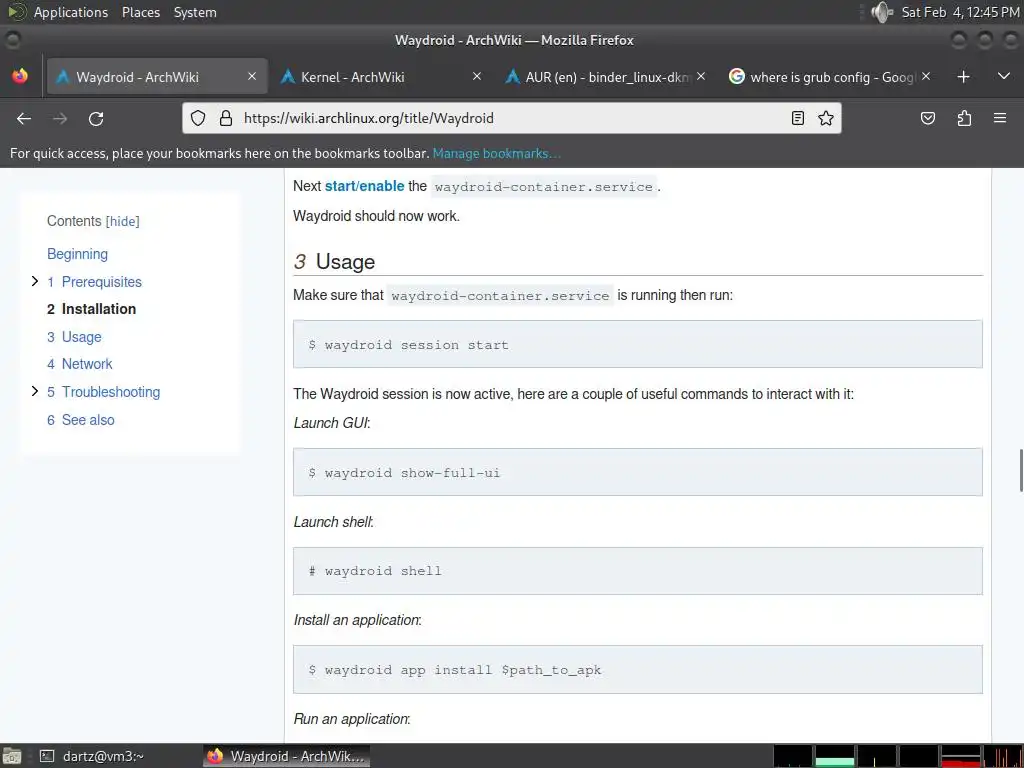Close the Kernel - ArchWiki tab
1024x768 pixels.
[x=477, y=76]
